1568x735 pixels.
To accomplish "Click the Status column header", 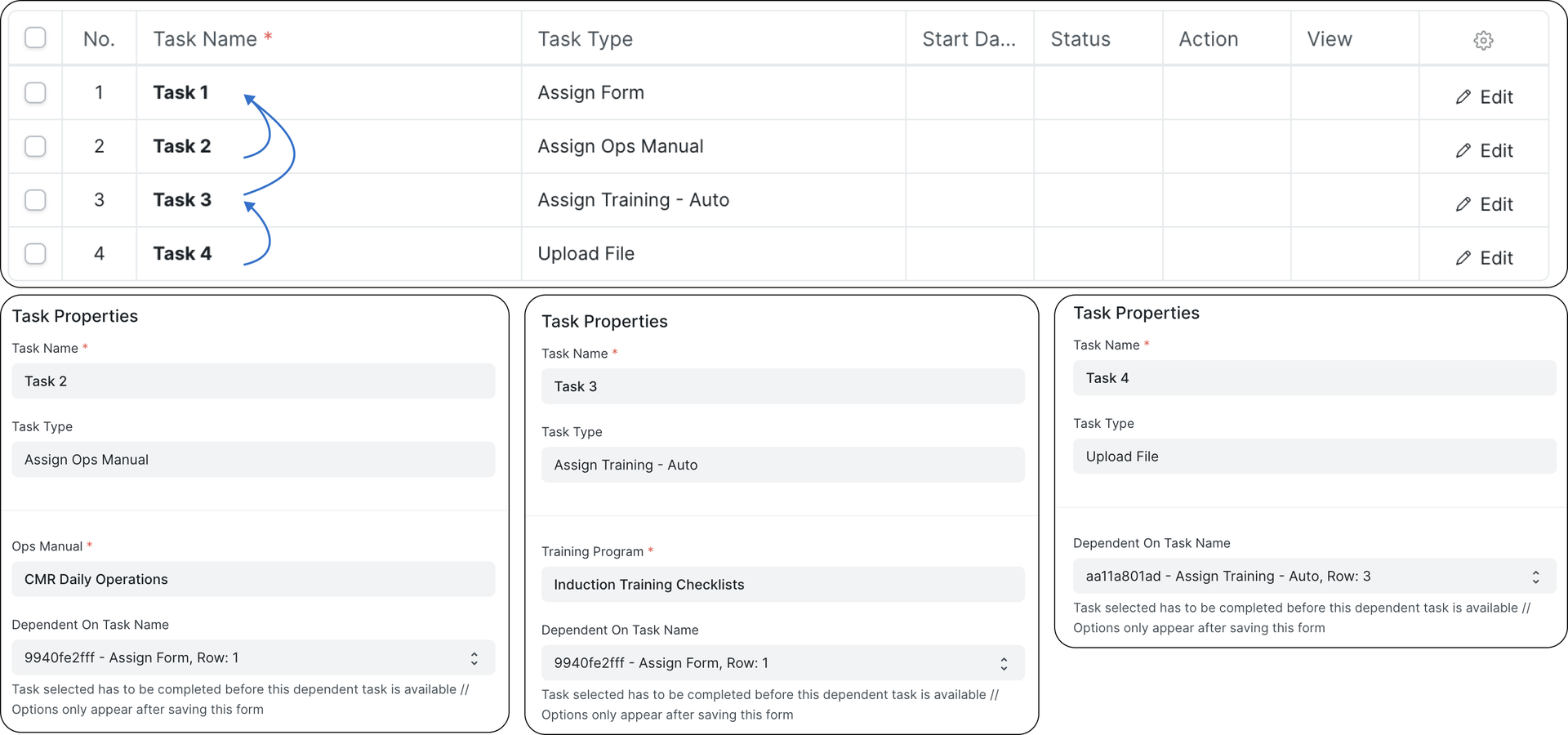I will 1080,38.
